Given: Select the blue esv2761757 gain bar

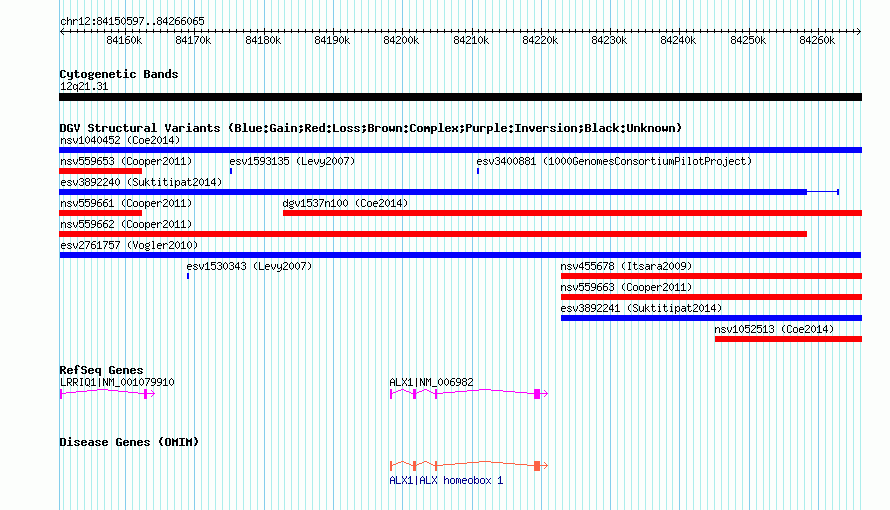Looking at the screenshot, I should point(460,255).
